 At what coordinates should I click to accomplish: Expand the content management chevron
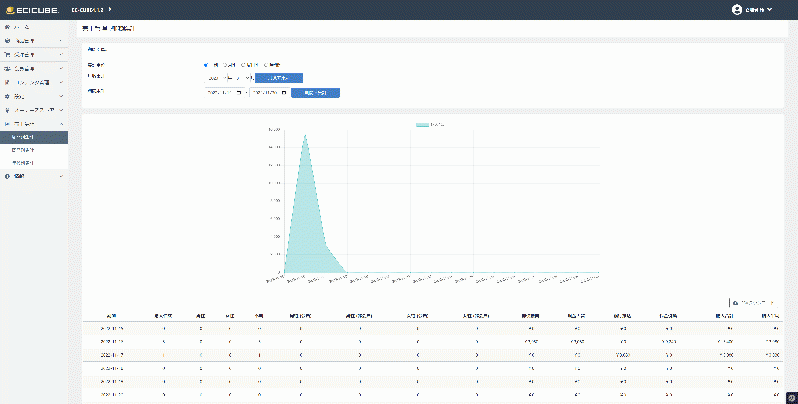(x=61, y=82)
